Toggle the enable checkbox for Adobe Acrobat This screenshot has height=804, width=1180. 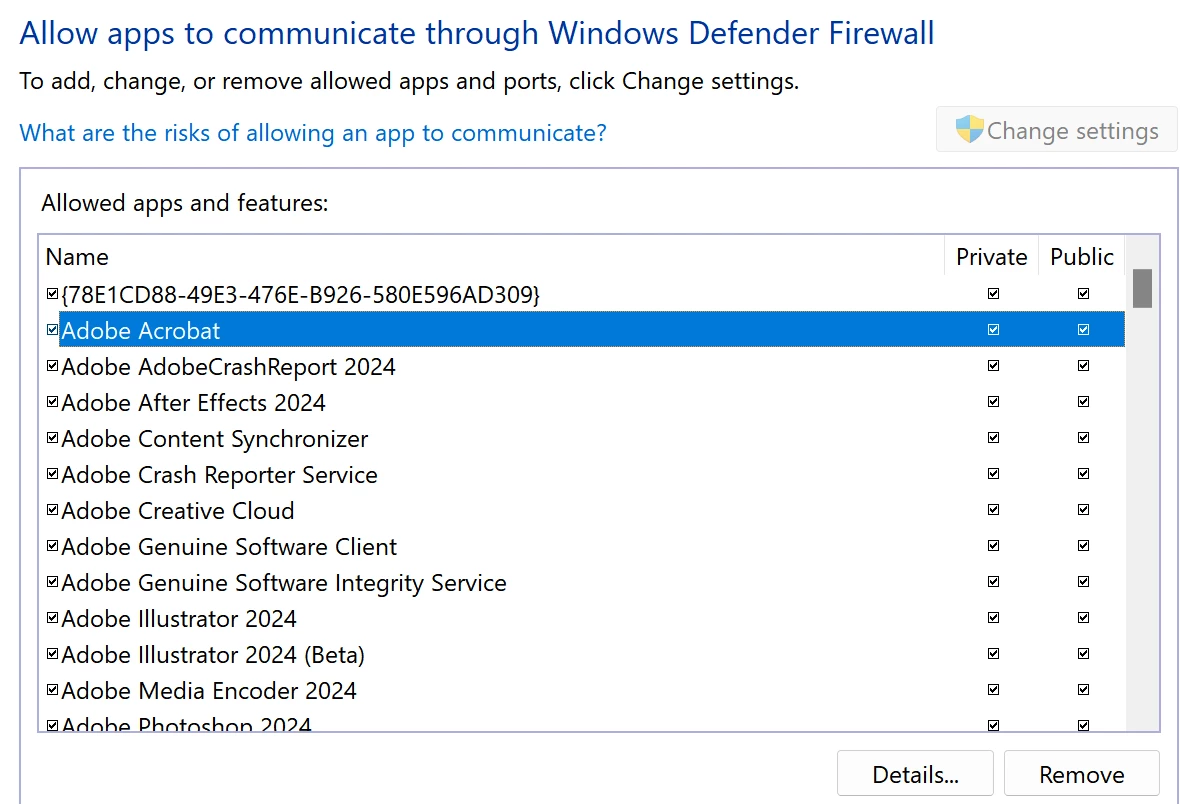(x=53, y=330)
